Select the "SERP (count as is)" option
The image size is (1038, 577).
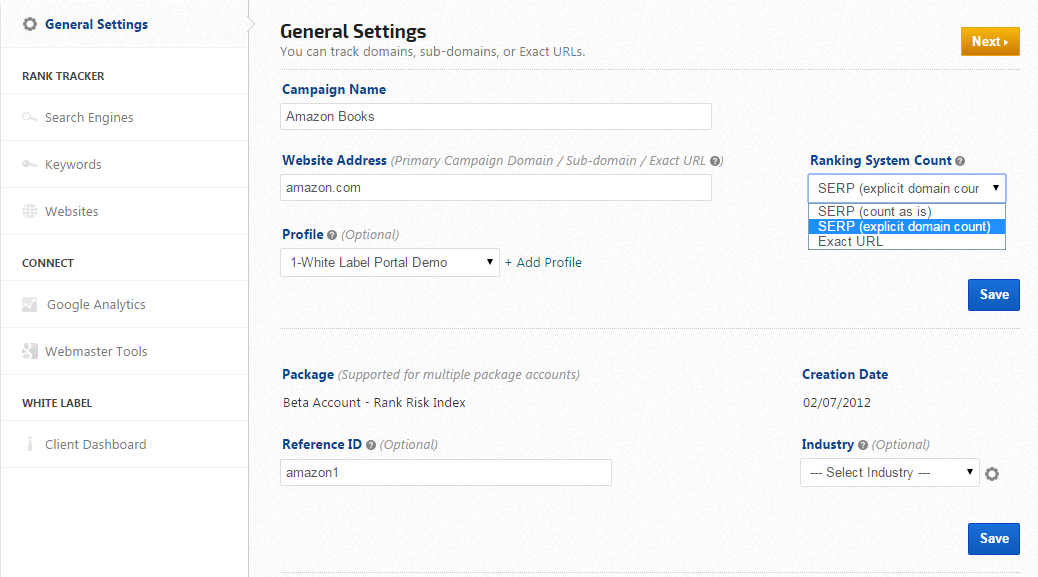875,212
